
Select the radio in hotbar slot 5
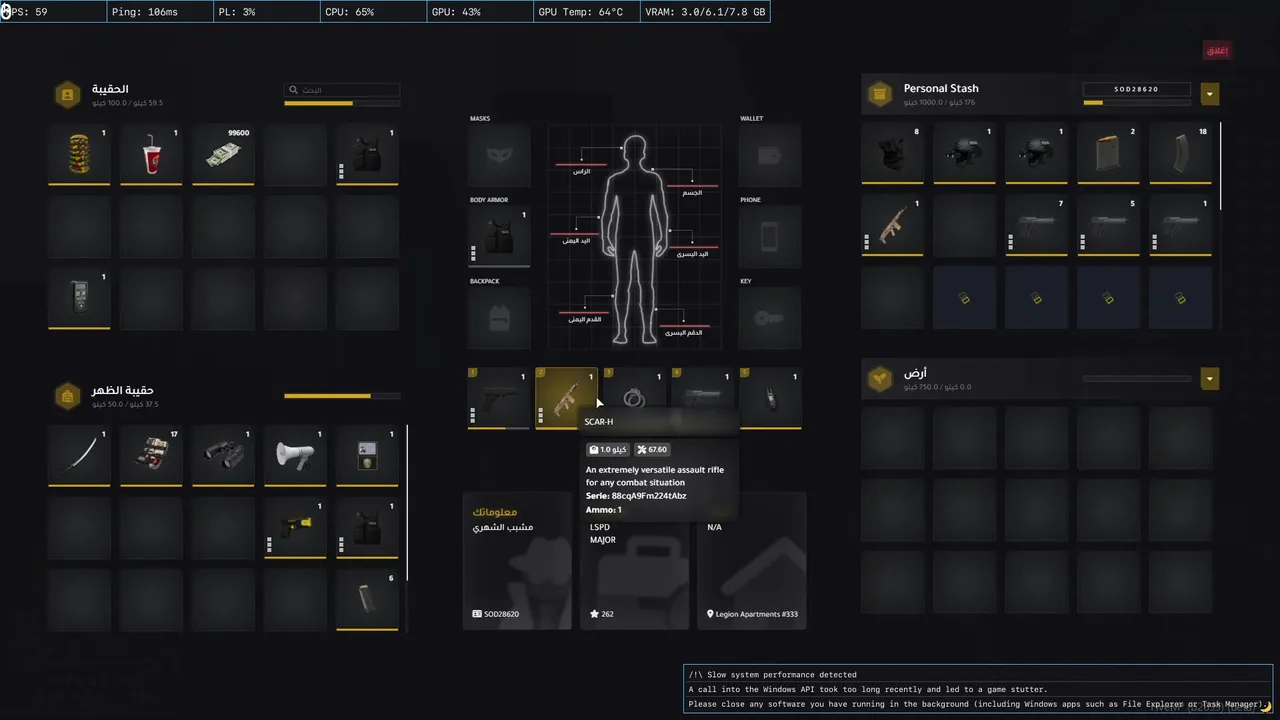771,398
